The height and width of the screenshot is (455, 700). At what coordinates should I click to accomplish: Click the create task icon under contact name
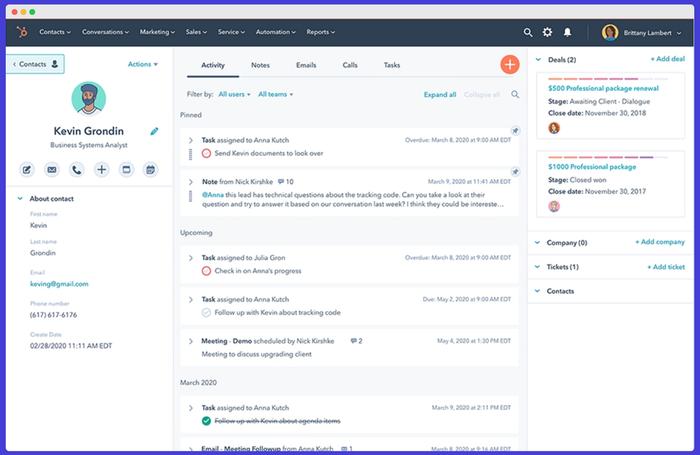(x=126, y=170)
